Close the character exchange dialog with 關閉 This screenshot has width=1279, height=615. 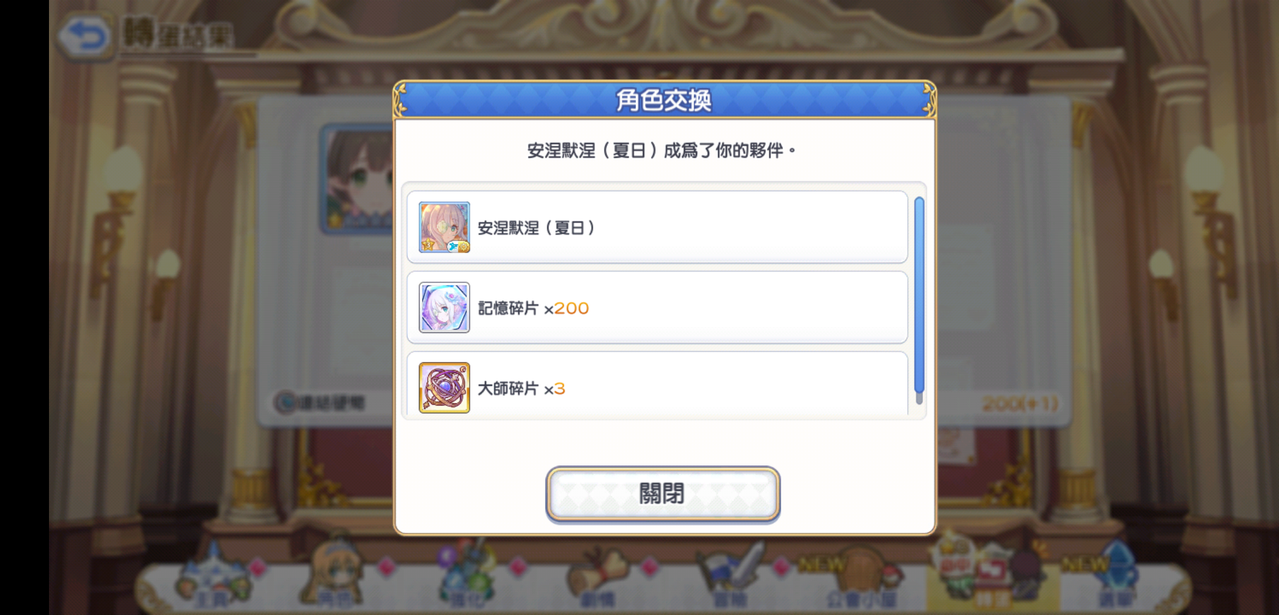(x=662, y=494)
